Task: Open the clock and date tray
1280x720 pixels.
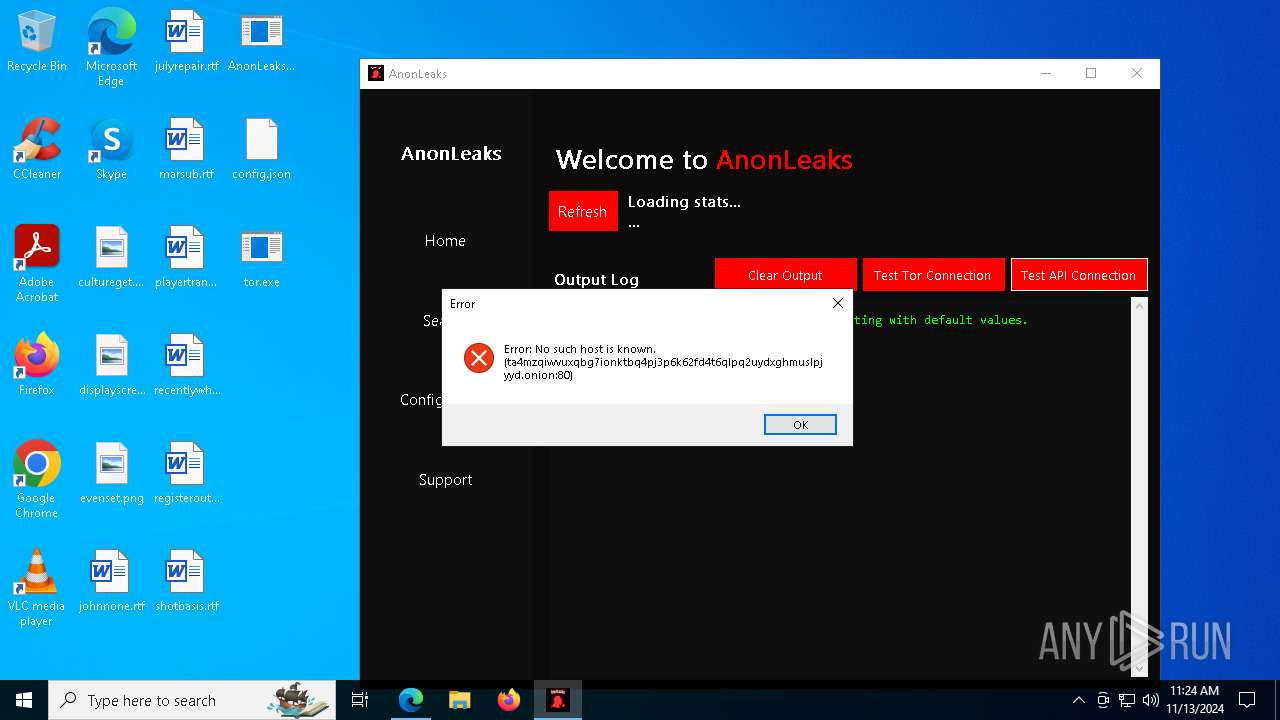Action: (x=1194, y=700)
